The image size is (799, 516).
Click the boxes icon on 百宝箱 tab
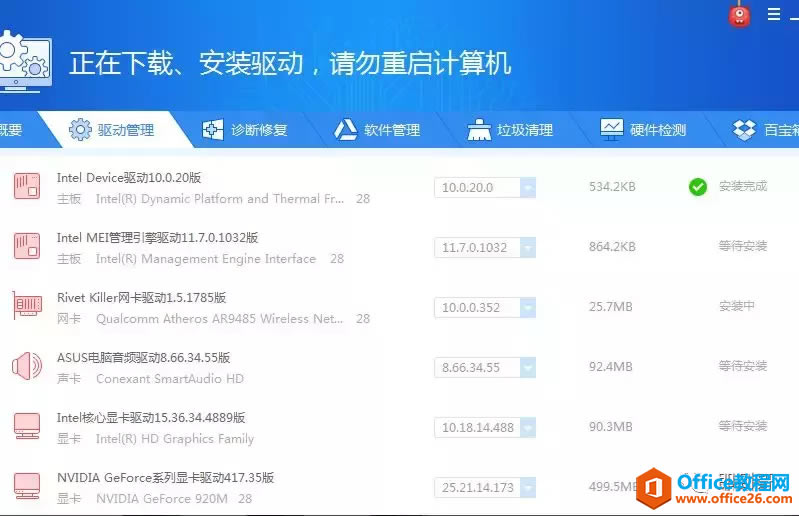coord(744,130)
